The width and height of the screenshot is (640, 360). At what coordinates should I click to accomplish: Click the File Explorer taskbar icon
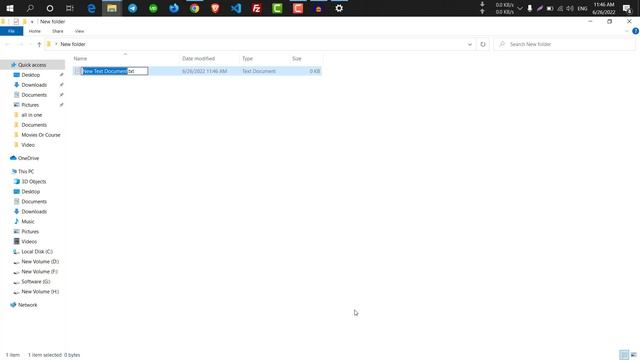tap(112, 8)
